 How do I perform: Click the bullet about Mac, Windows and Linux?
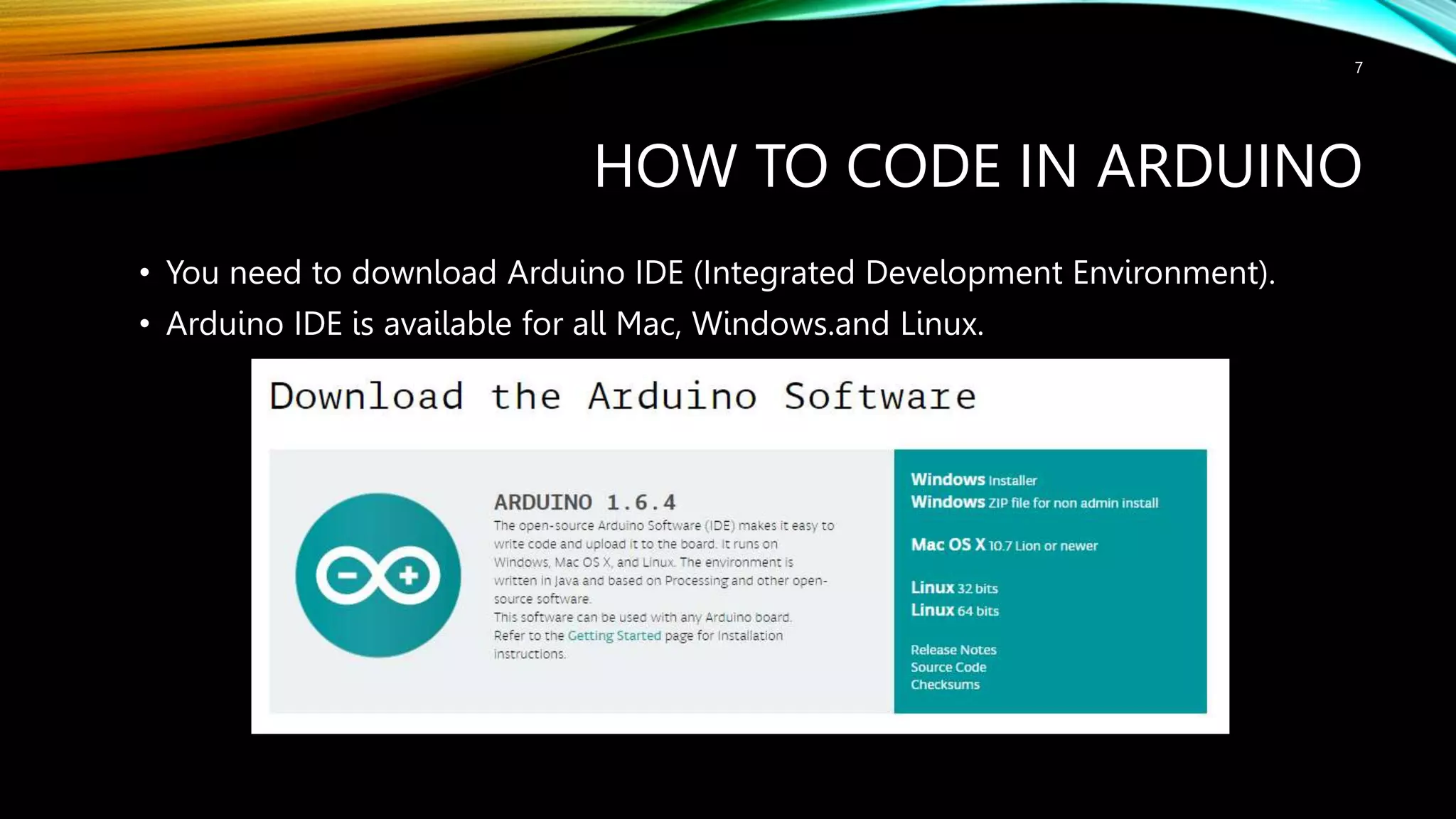click(574, 324)
